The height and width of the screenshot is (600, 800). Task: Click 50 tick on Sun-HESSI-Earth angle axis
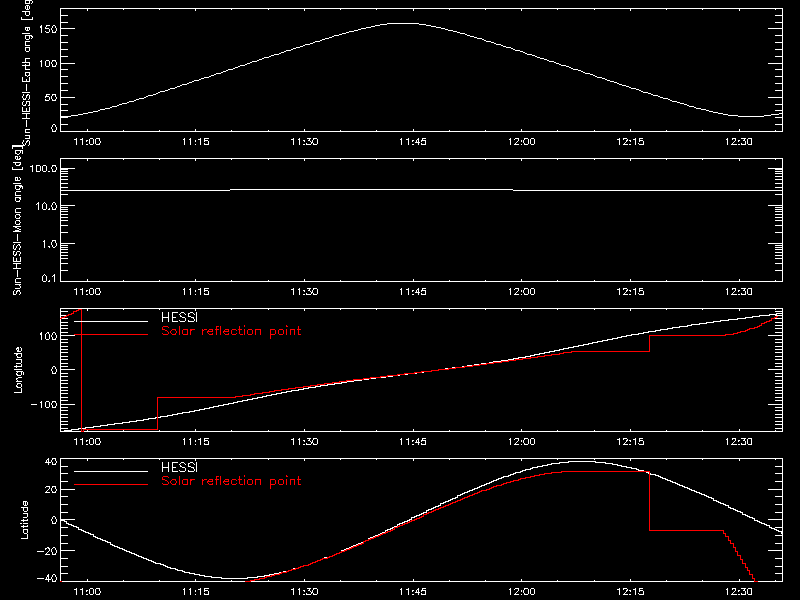pos(51,97)
